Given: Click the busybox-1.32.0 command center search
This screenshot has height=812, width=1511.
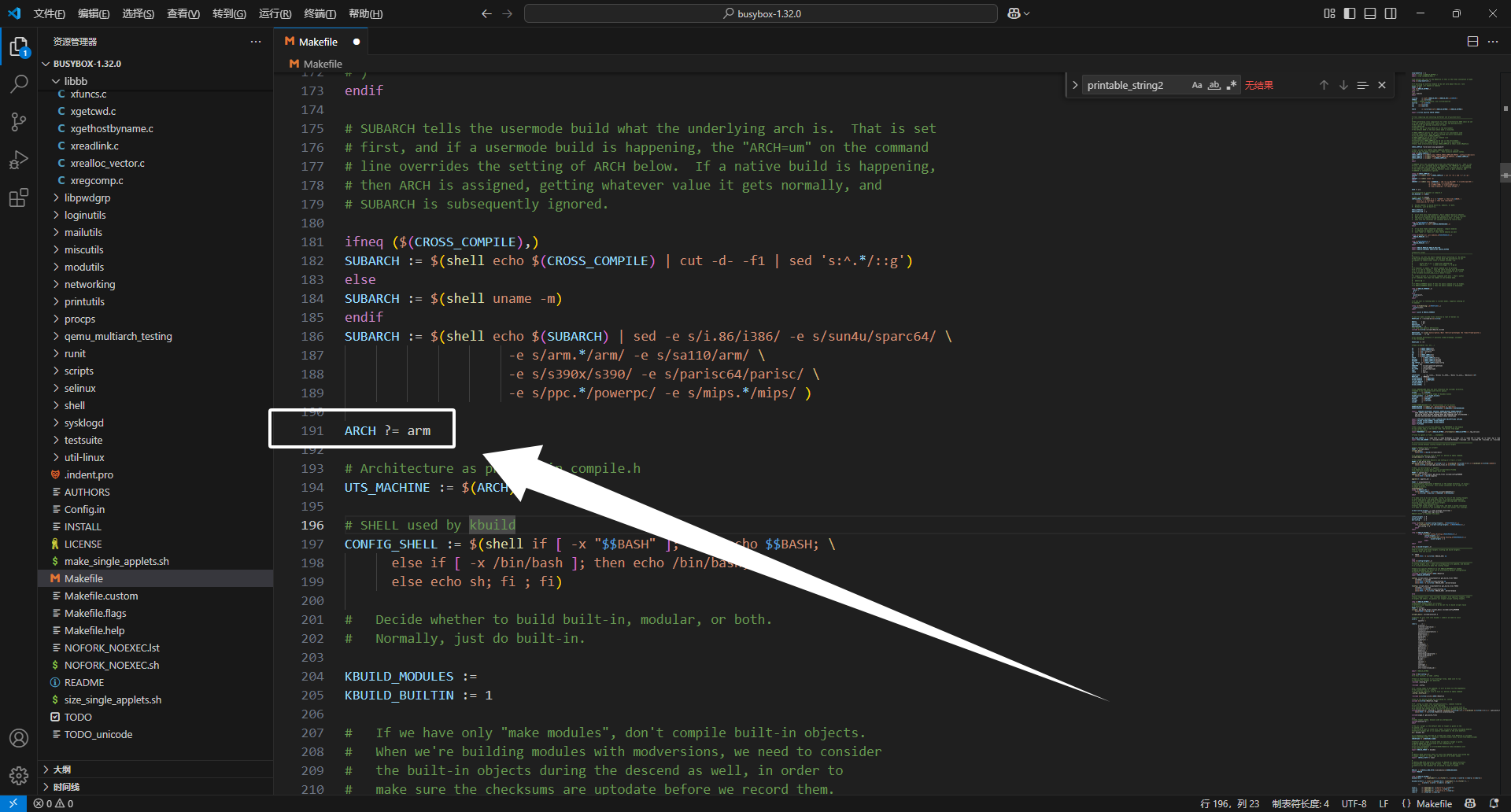Looking at the screenshot, I should pyautogui.click(x=761, y=13).
